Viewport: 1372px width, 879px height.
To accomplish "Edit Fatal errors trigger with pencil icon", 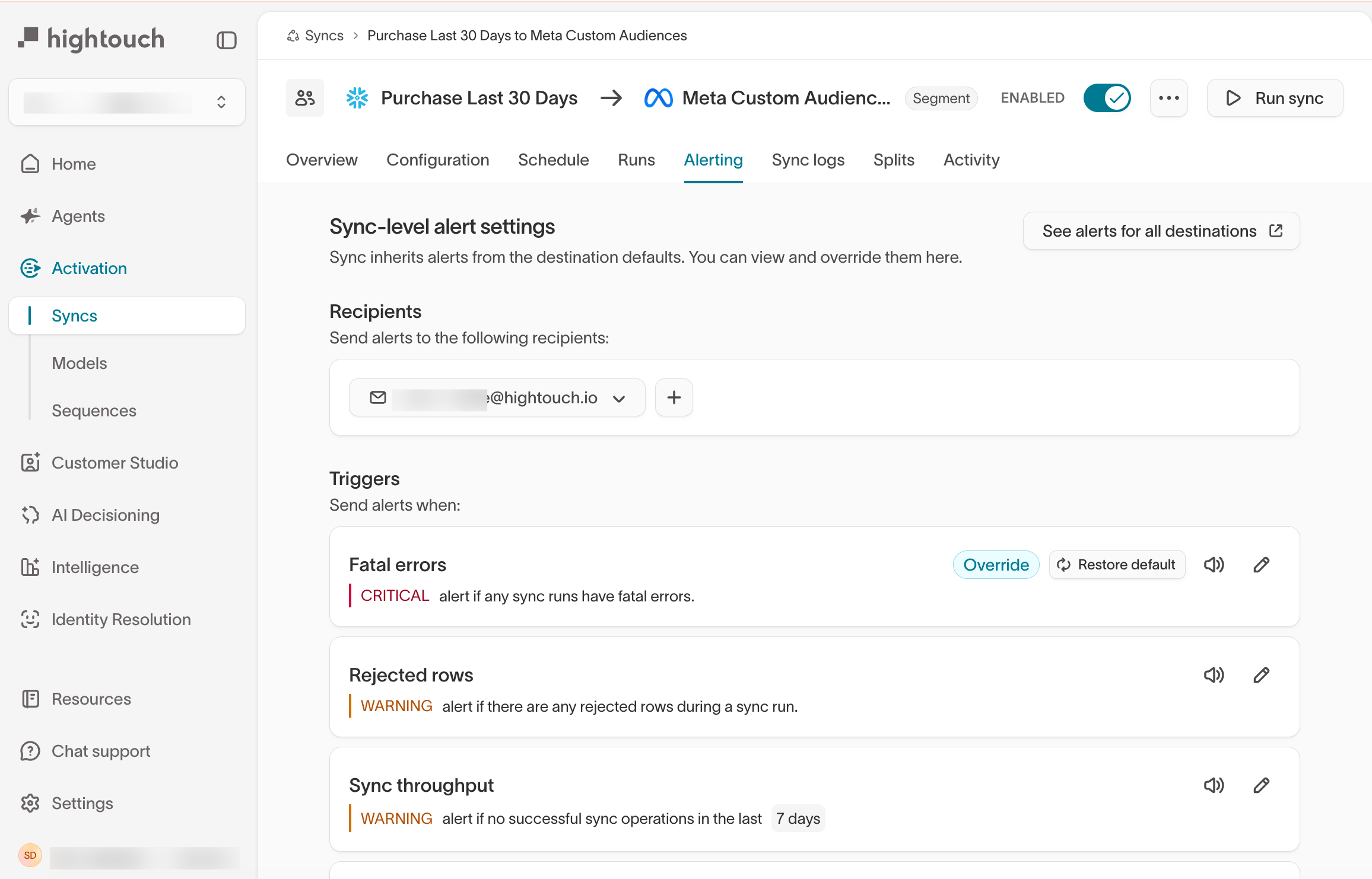I will coord(1262,565).
